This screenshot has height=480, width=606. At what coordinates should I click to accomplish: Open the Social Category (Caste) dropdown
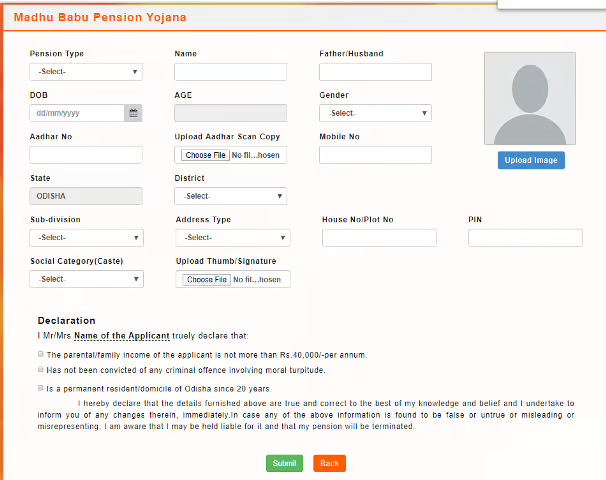click(87, 279)
